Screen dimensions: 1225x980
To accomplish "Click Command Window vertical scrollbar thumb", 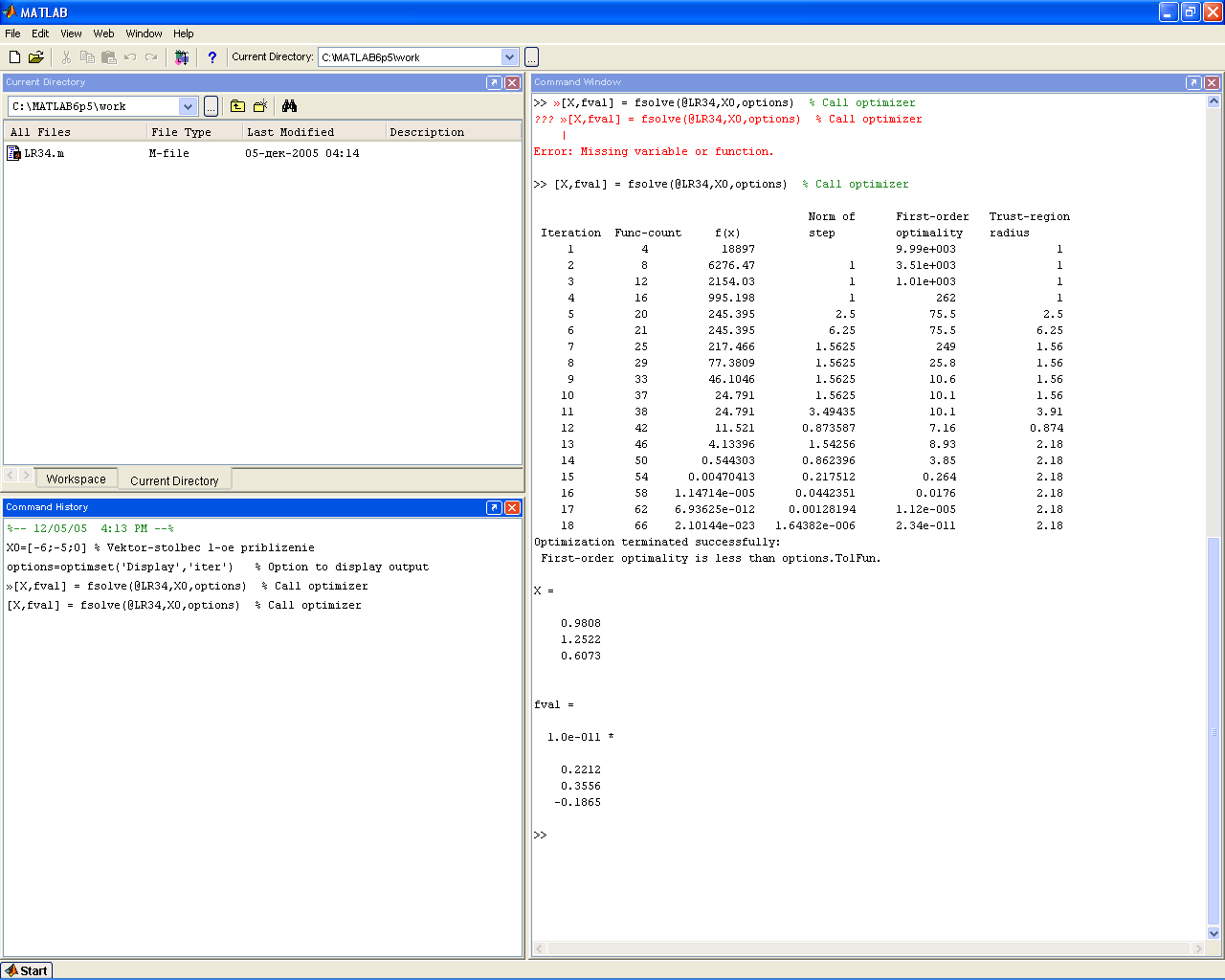I will coord(1214,731).
